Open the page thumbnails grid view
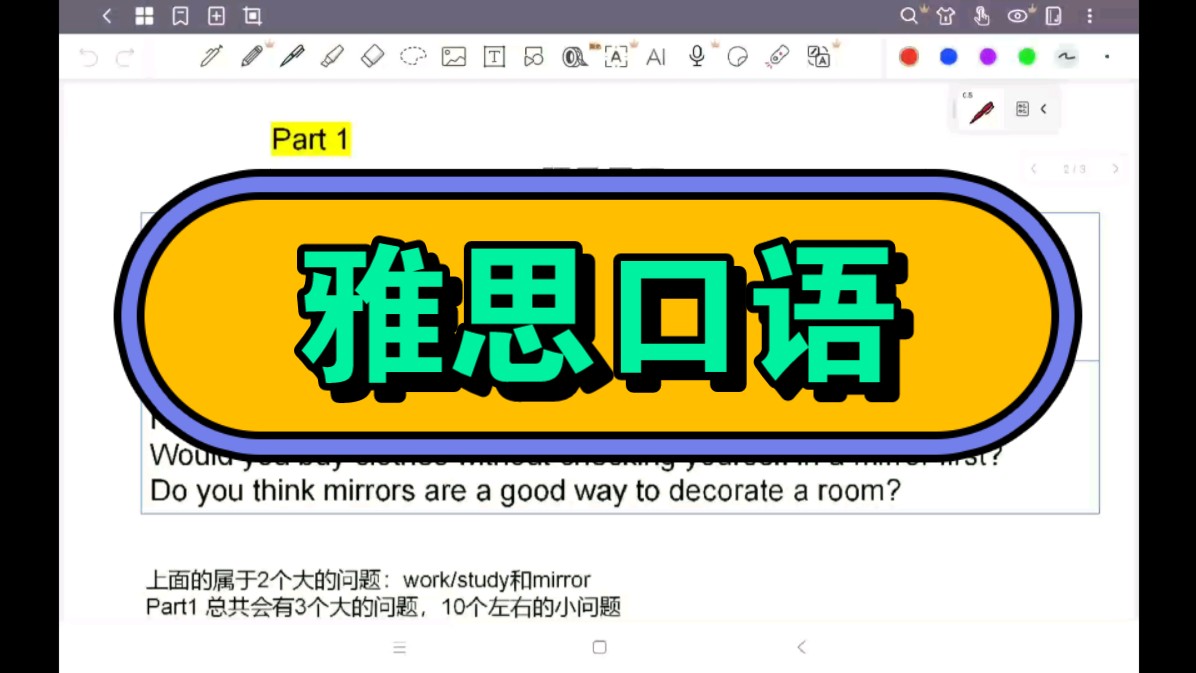The width and height of the screenshot is (1196, 673). coord(144,16)
